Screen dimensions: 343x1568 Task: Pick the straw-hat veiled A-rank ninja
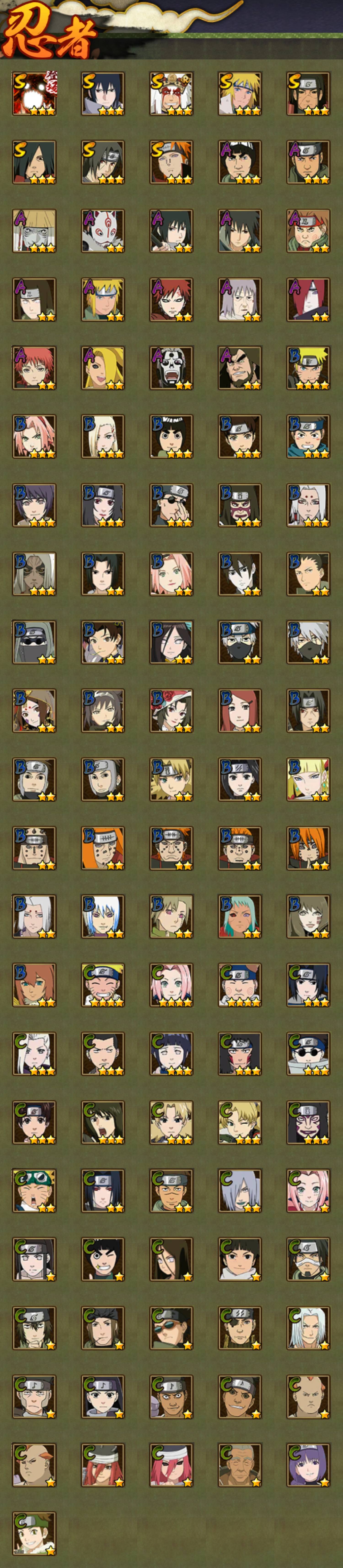[x=34, y=231]
